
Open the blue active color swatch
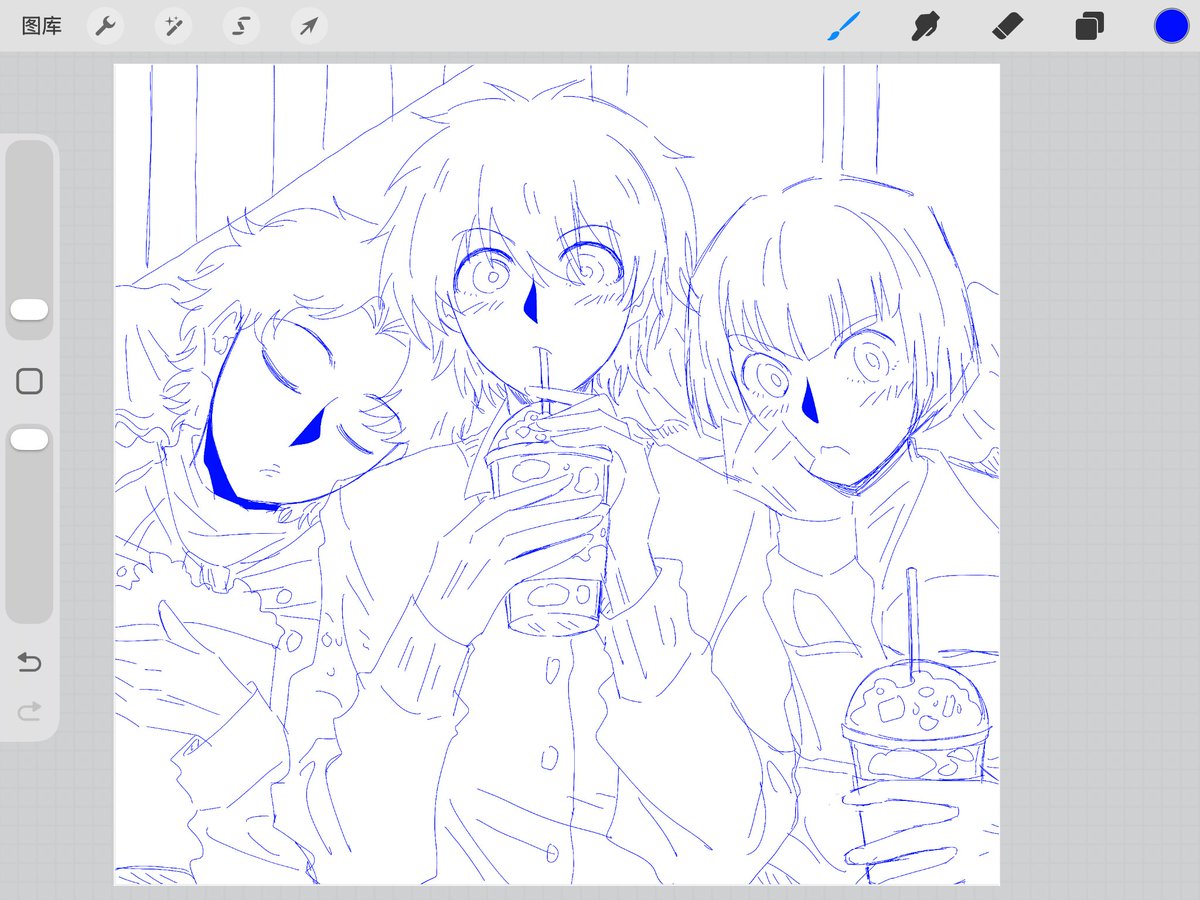pos(1171,26)
